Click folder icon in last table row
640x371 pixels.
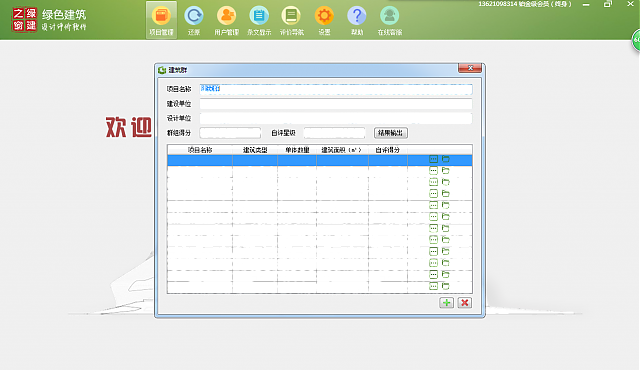click(x=446, y=286)
